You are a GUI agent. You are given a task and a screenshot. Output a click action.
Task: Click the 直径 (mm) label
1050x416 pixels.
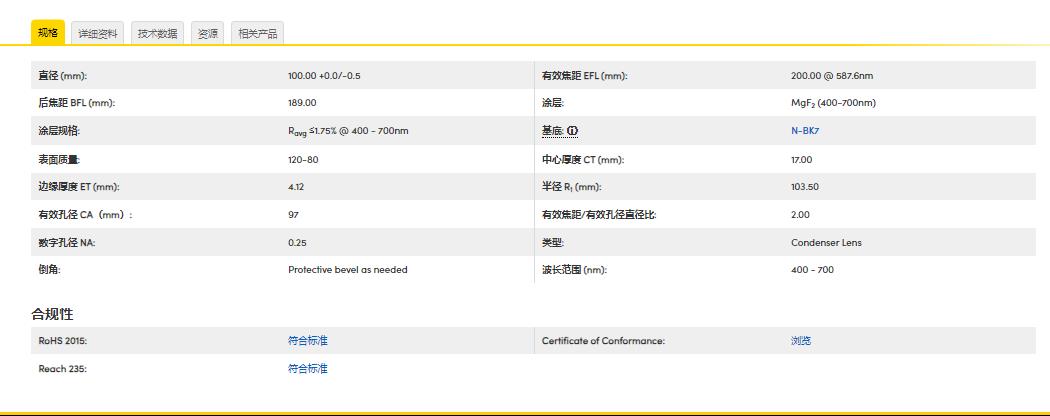63,76
